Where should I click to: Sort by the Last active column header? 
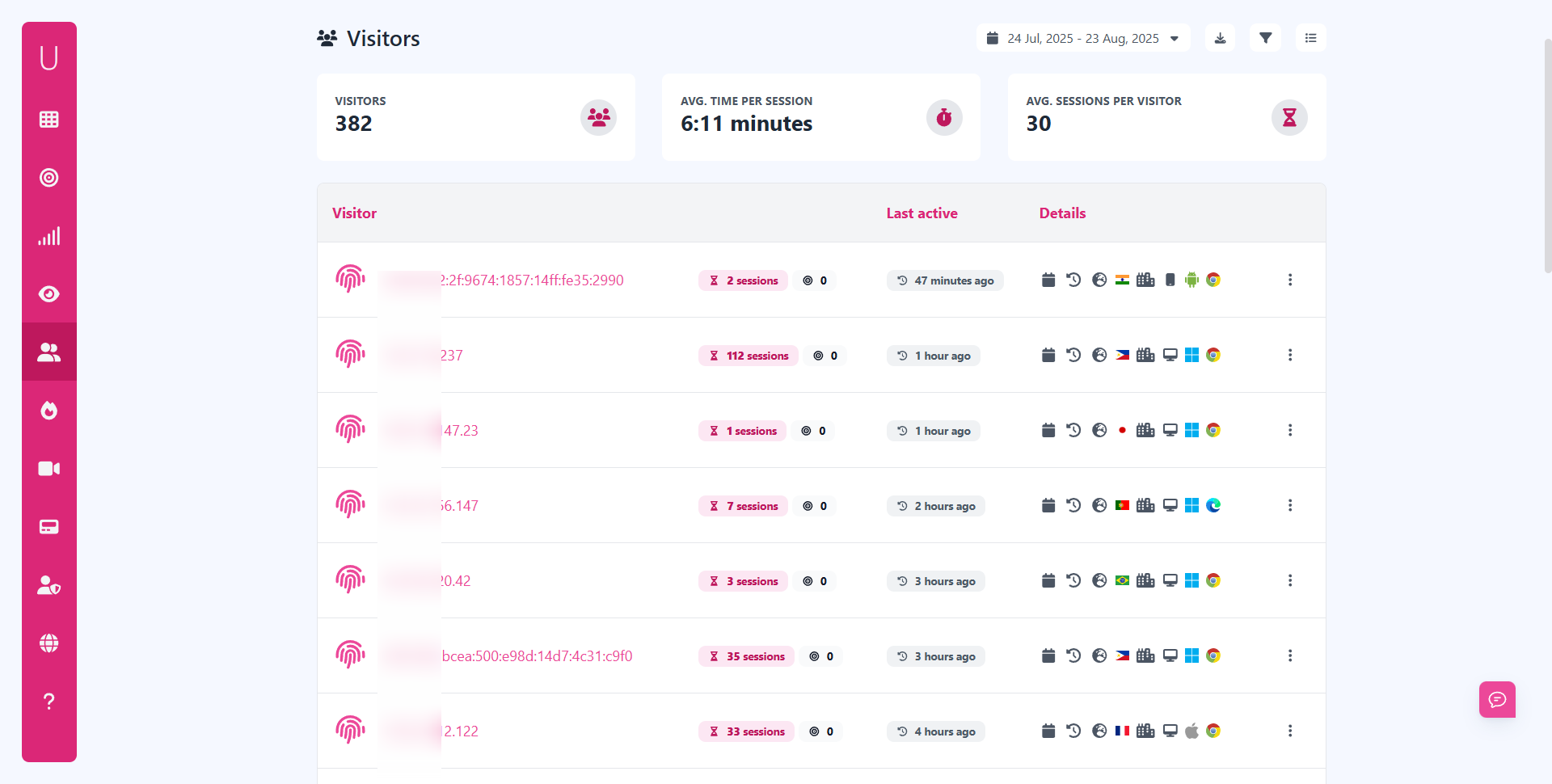point(921,213)
